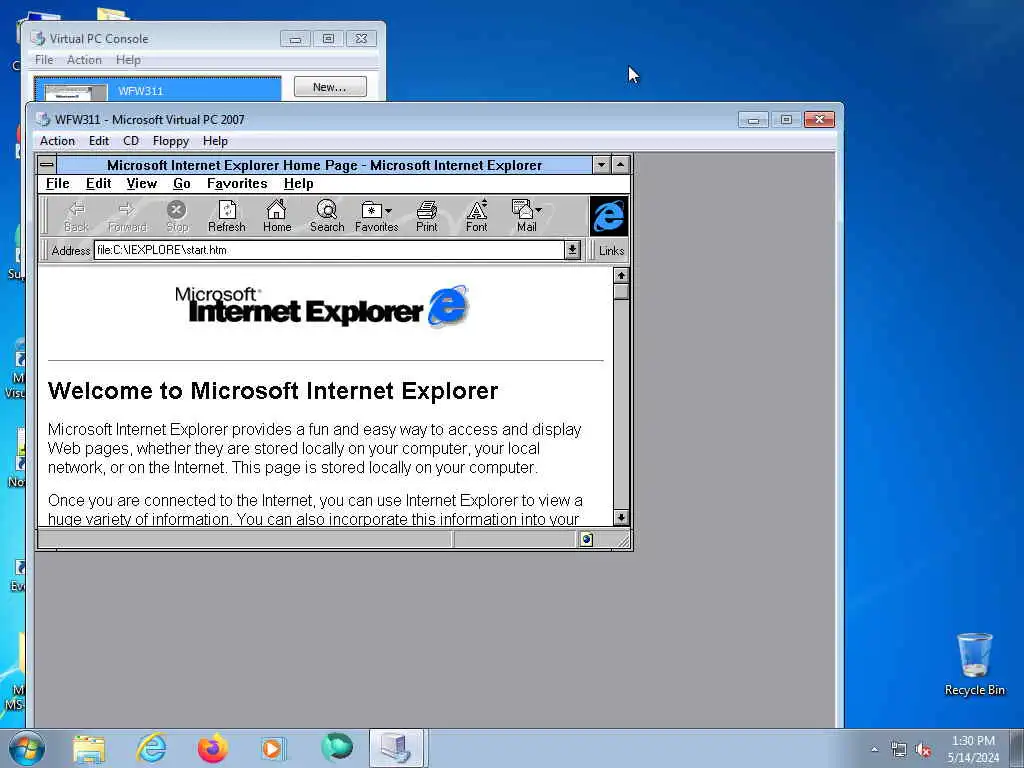
Task: Open the CD menu in Virtual PC
Action: pyautogui.click(x=131, y=141)
